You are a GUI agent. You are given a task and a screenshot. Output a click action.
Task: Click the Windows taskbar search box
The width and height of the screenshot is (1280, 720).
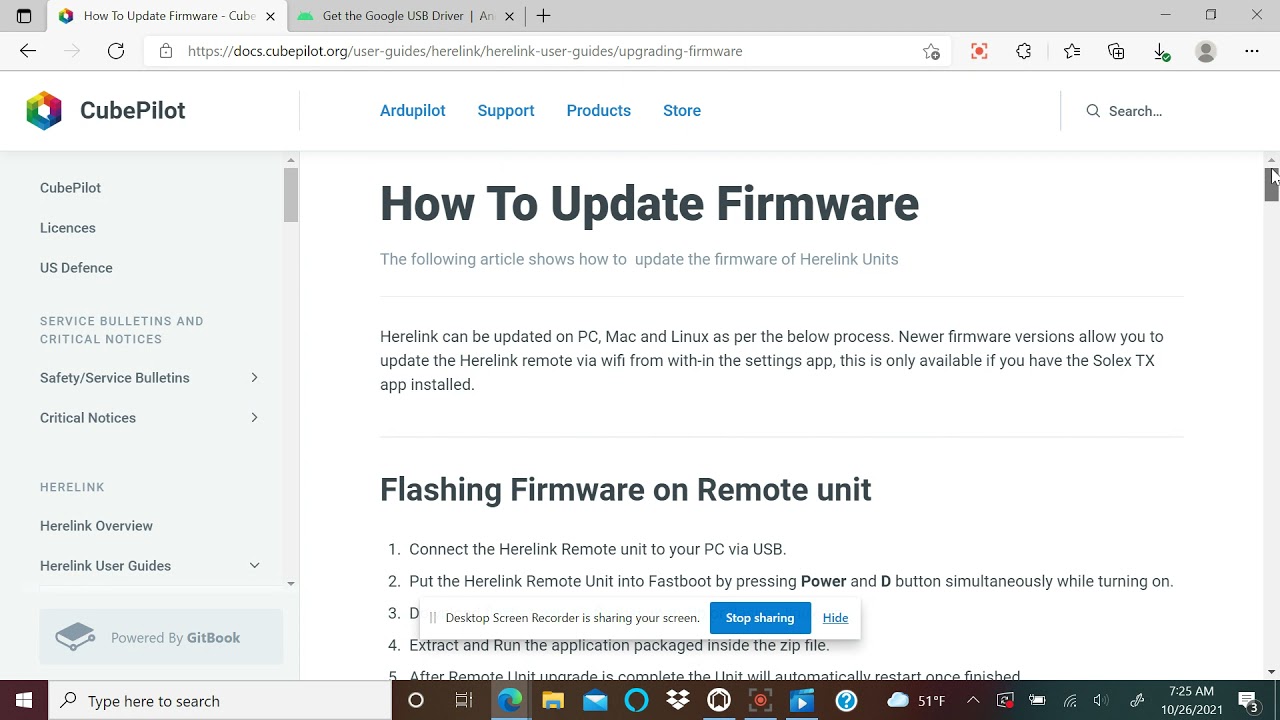220,701
